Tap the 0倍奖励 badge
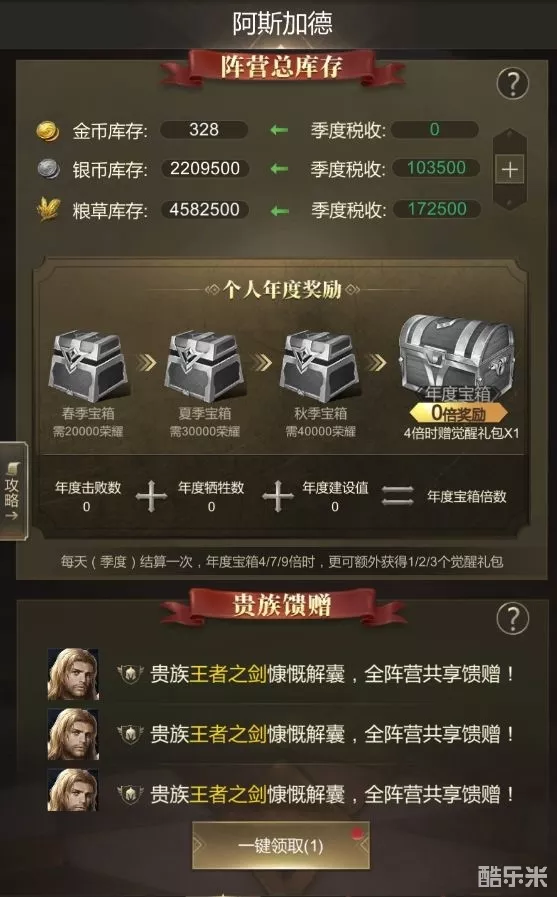This screenshot has height=897, width=557. pyautogui.click(x=458, y=412)
